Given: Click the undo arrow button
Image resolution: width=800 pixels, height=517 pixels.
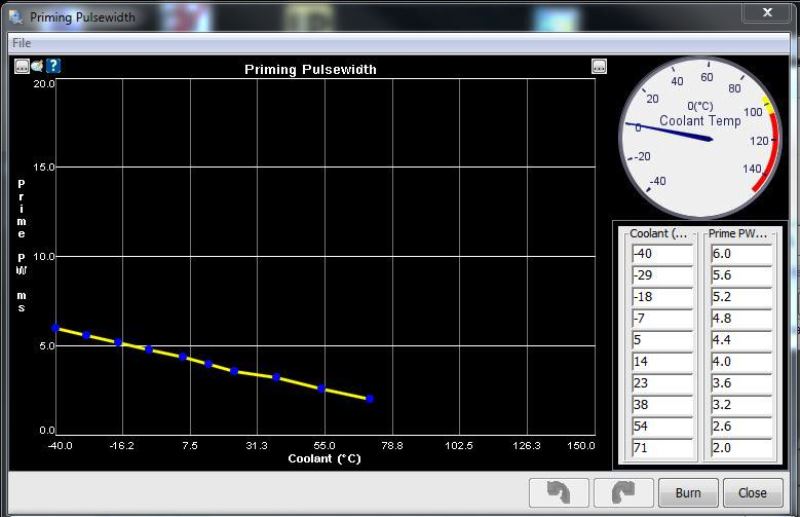Looking at the screenshot, I should click(x=558, y=492).
